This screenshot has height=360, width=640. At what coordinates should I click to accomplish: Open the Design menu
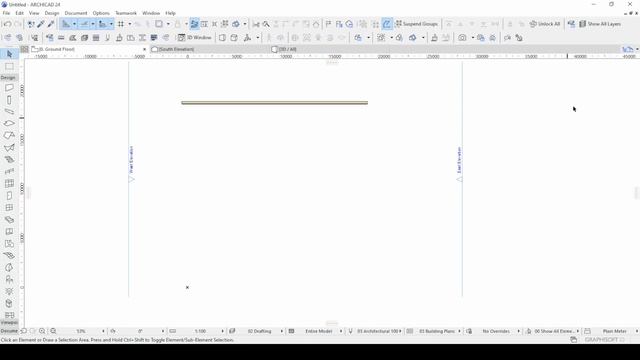tap(52, 13)
